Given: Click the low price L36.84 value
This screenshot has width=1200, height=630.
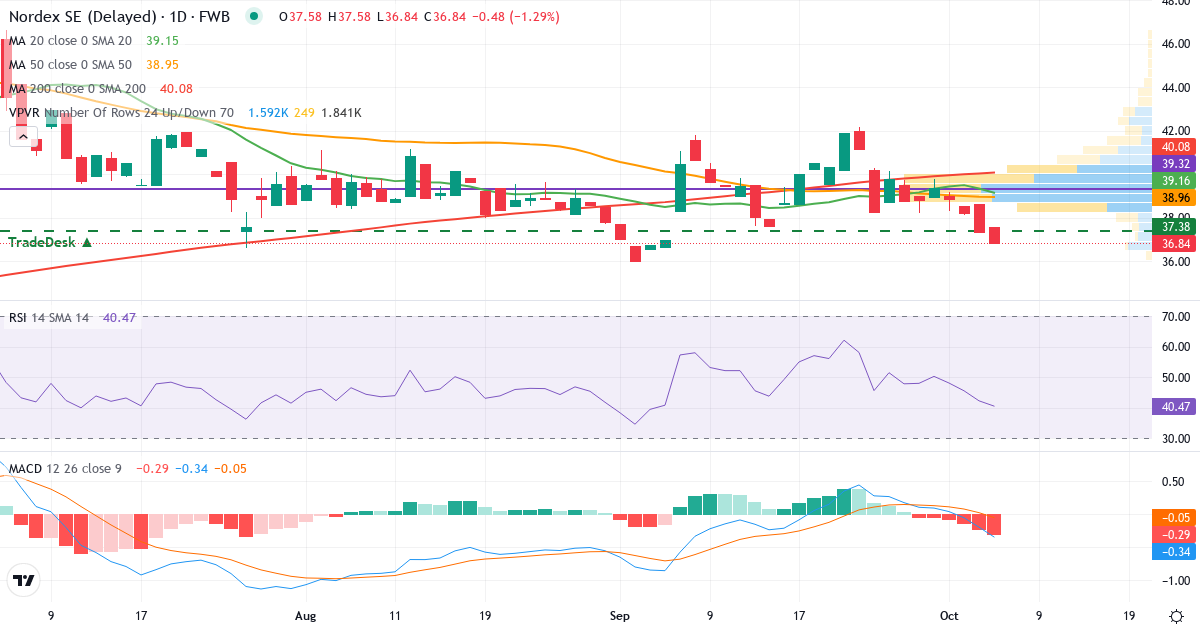Looking at the screenshot, I should [x=397, y=17].
